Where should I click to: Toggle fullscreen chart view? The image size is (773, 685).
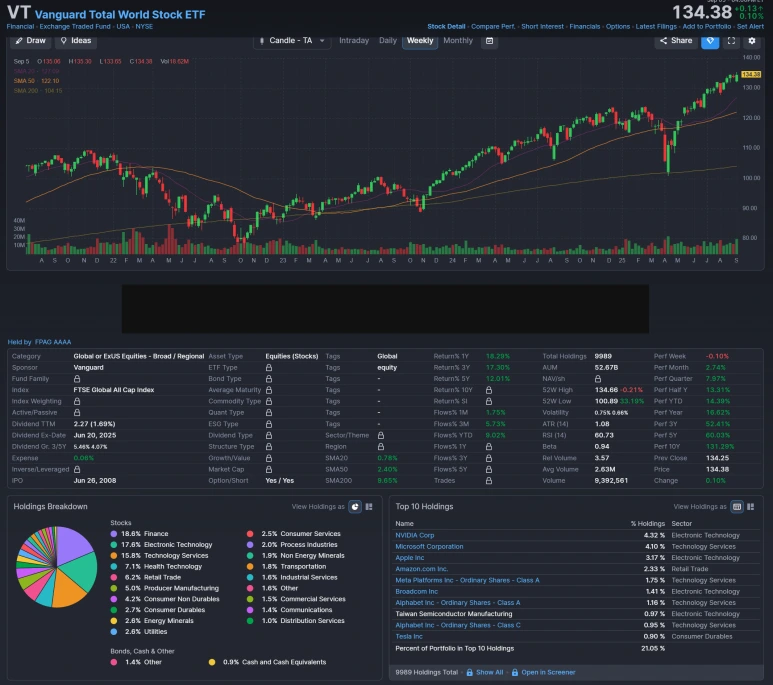coord(732,41)
